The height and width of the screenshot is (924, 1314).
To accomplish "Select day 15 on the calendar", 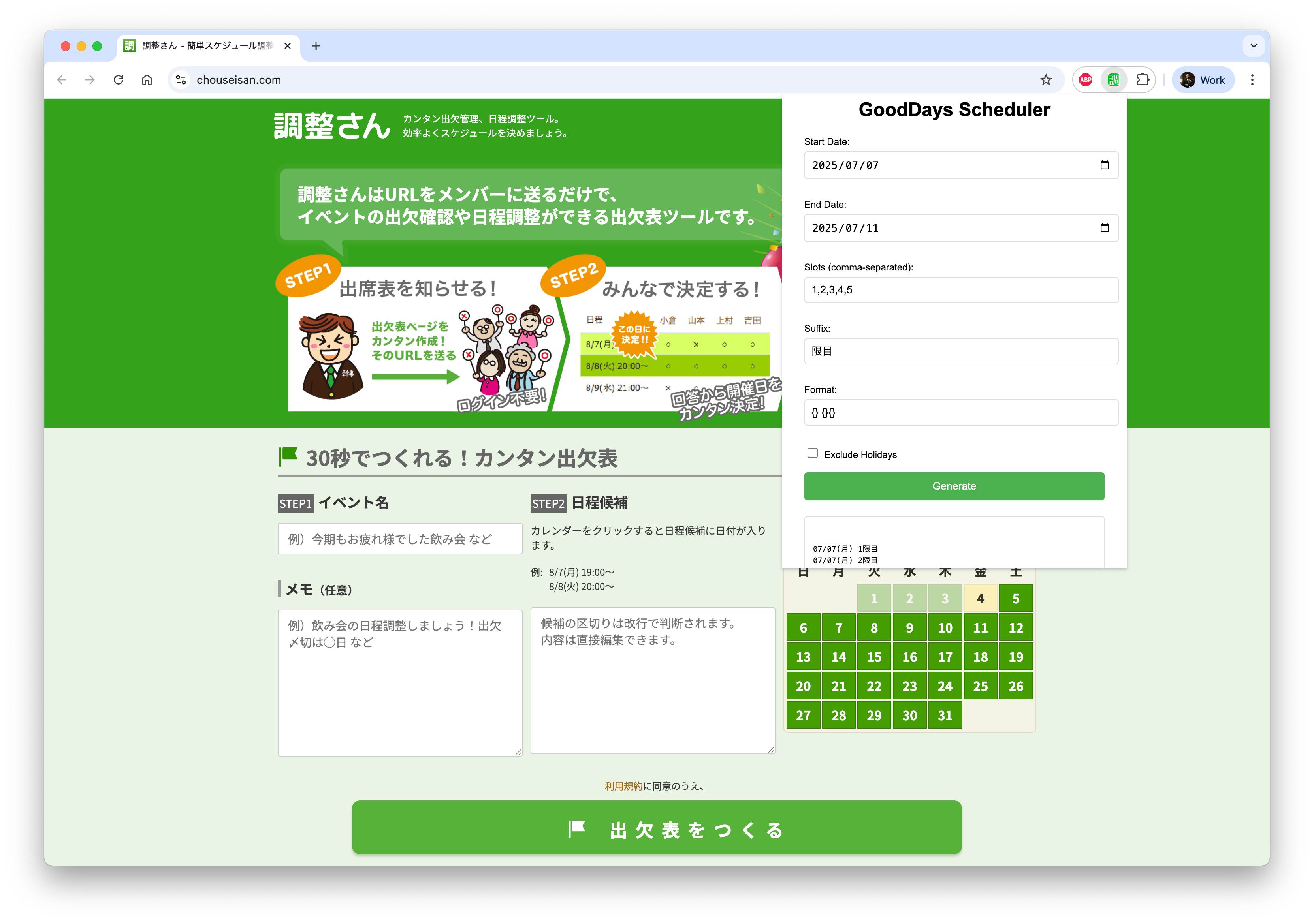I will tap(874, 657).
